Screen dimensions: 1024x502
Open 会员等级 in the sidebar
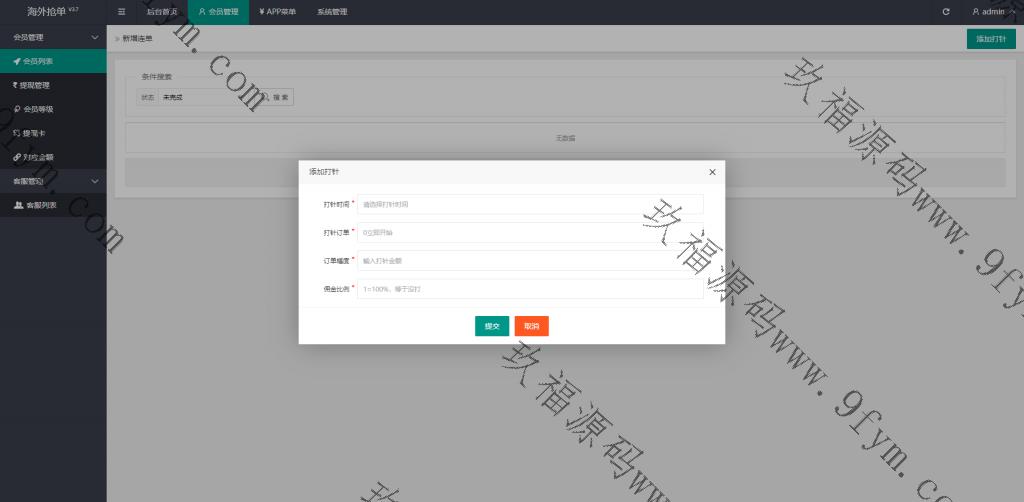pos(53,109)
